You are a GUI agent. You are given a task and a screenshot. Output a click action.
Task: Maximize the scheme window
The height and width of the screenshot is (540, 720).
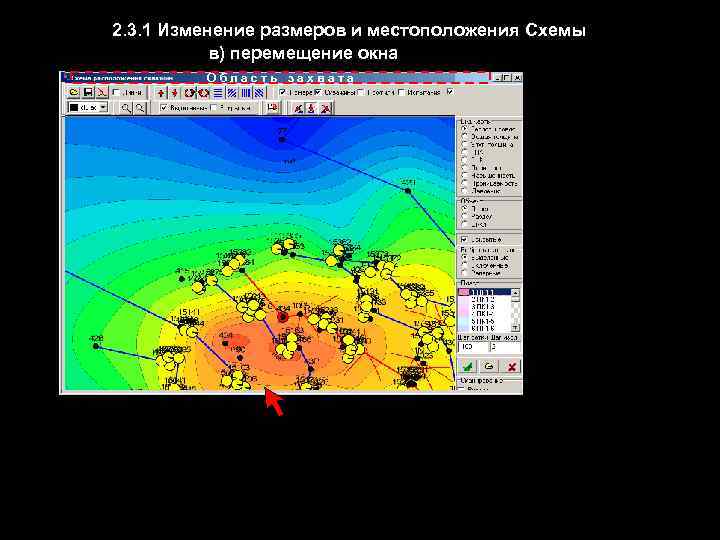pos(507,78)
